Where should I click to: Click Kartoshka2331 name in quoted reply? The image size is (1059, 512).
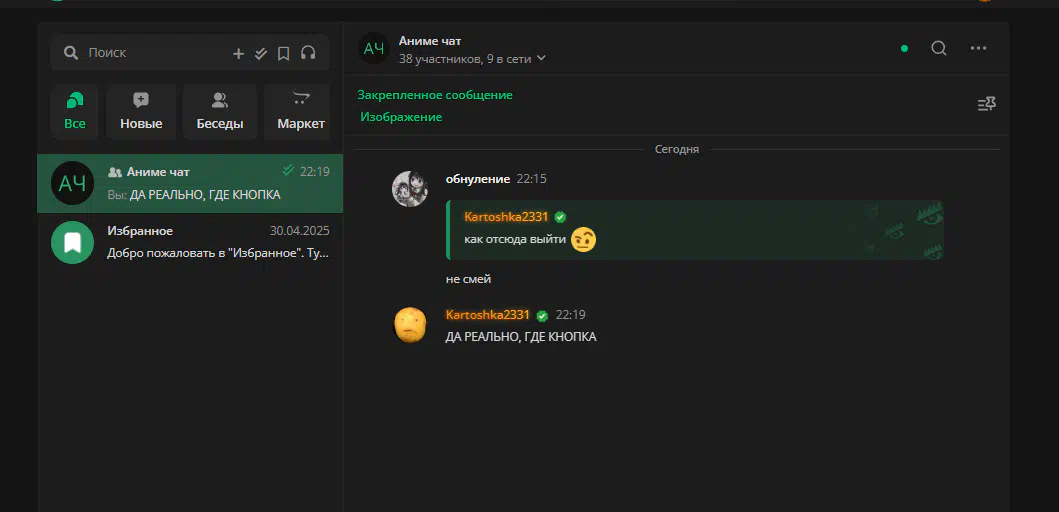point(507,217)
